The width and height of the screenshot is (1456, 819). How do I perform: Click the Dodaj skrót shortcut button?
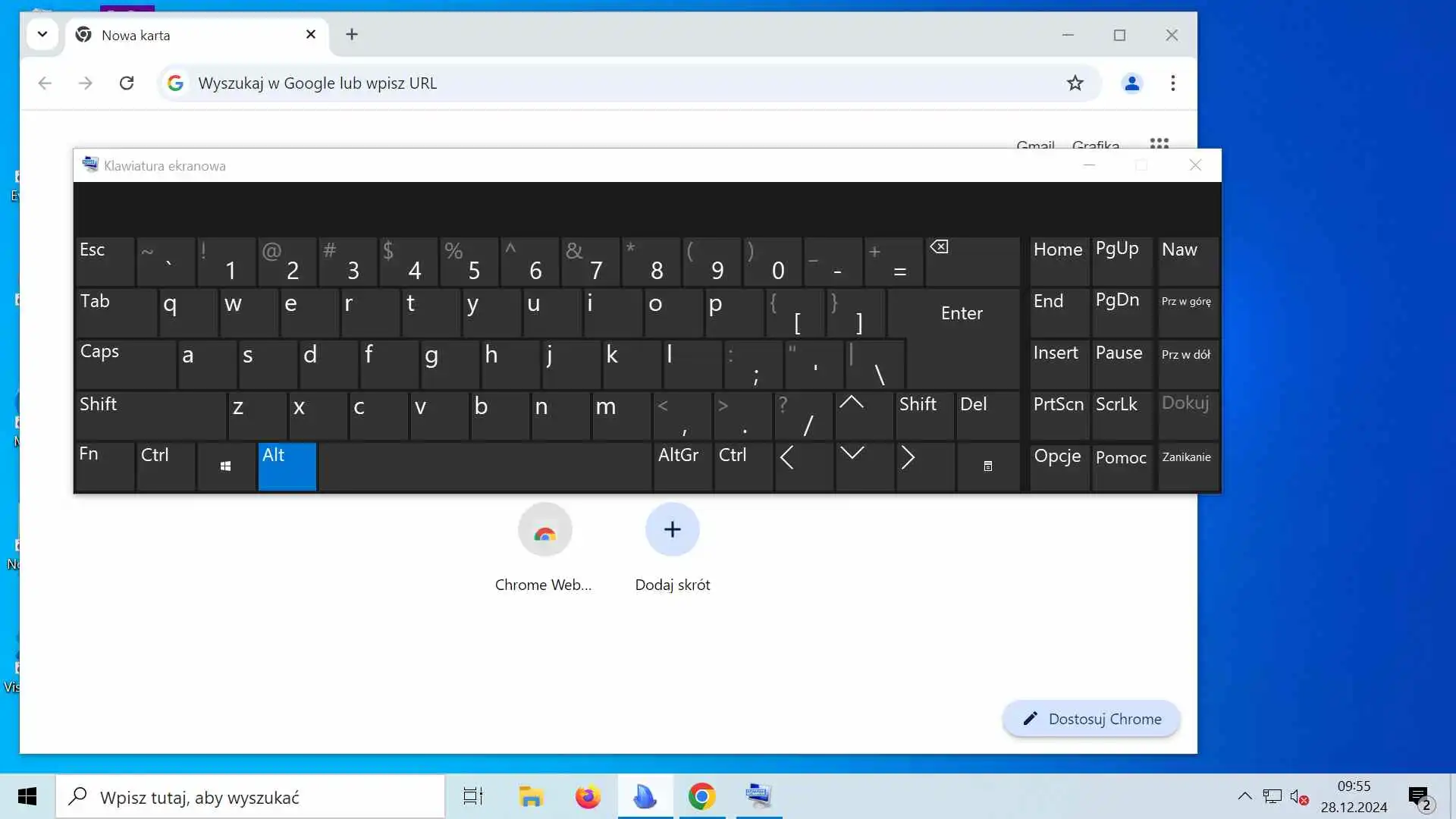click(672, 529)
